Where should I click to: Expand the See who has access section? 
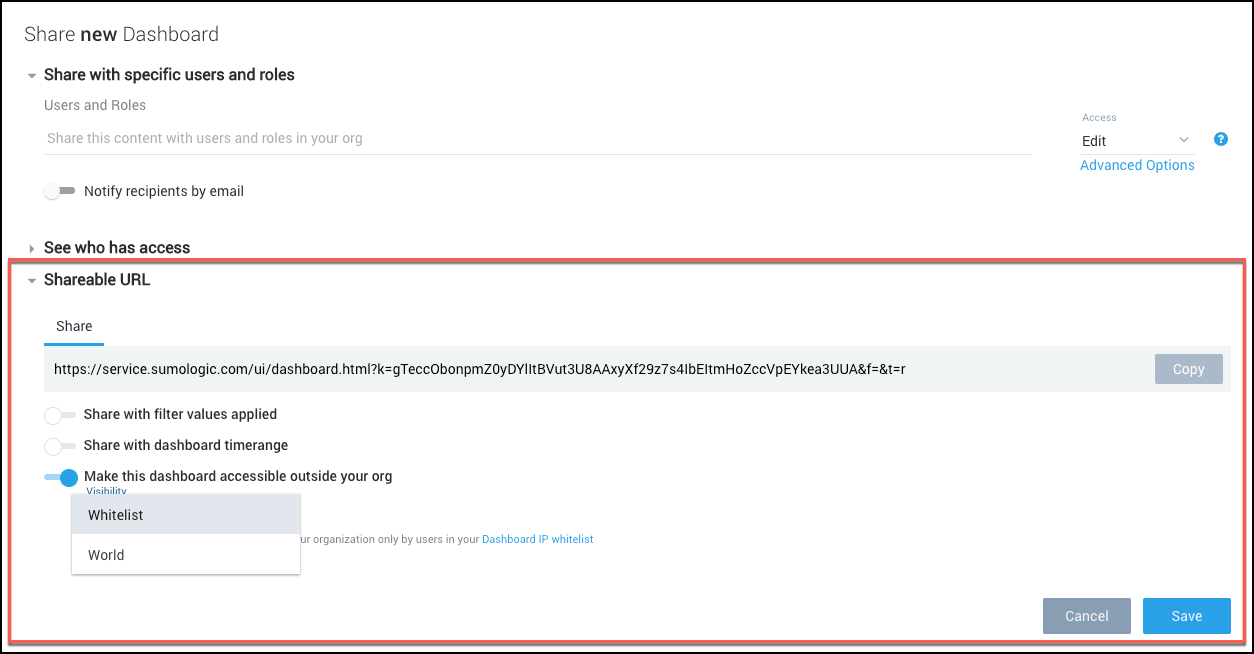pos(32,248)
